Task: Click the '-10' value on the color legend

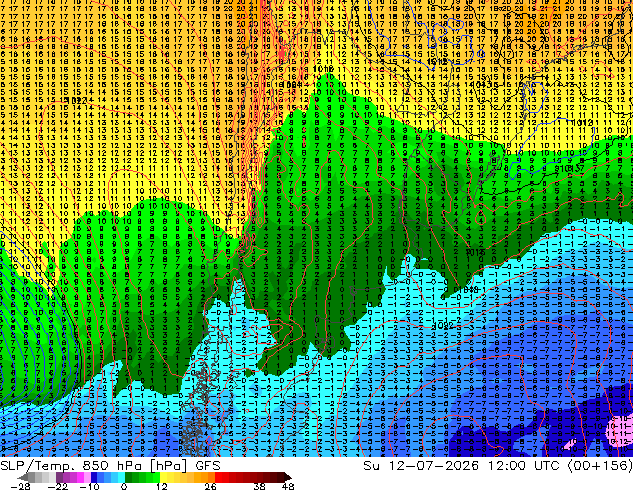Action: pos(89,486)
